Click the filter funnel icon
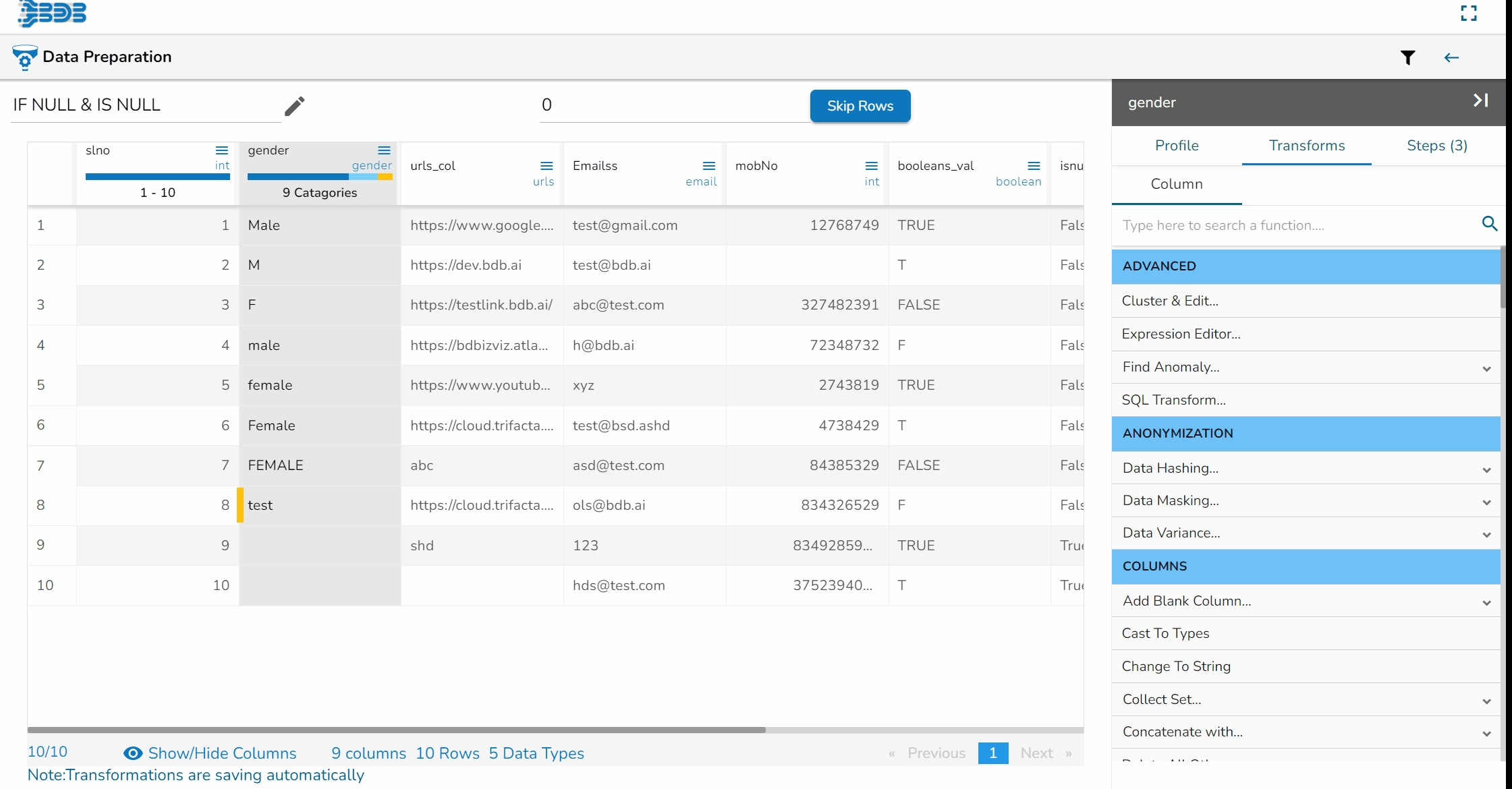Viewport: 1512px width, 789px height. coord(1407,58)
